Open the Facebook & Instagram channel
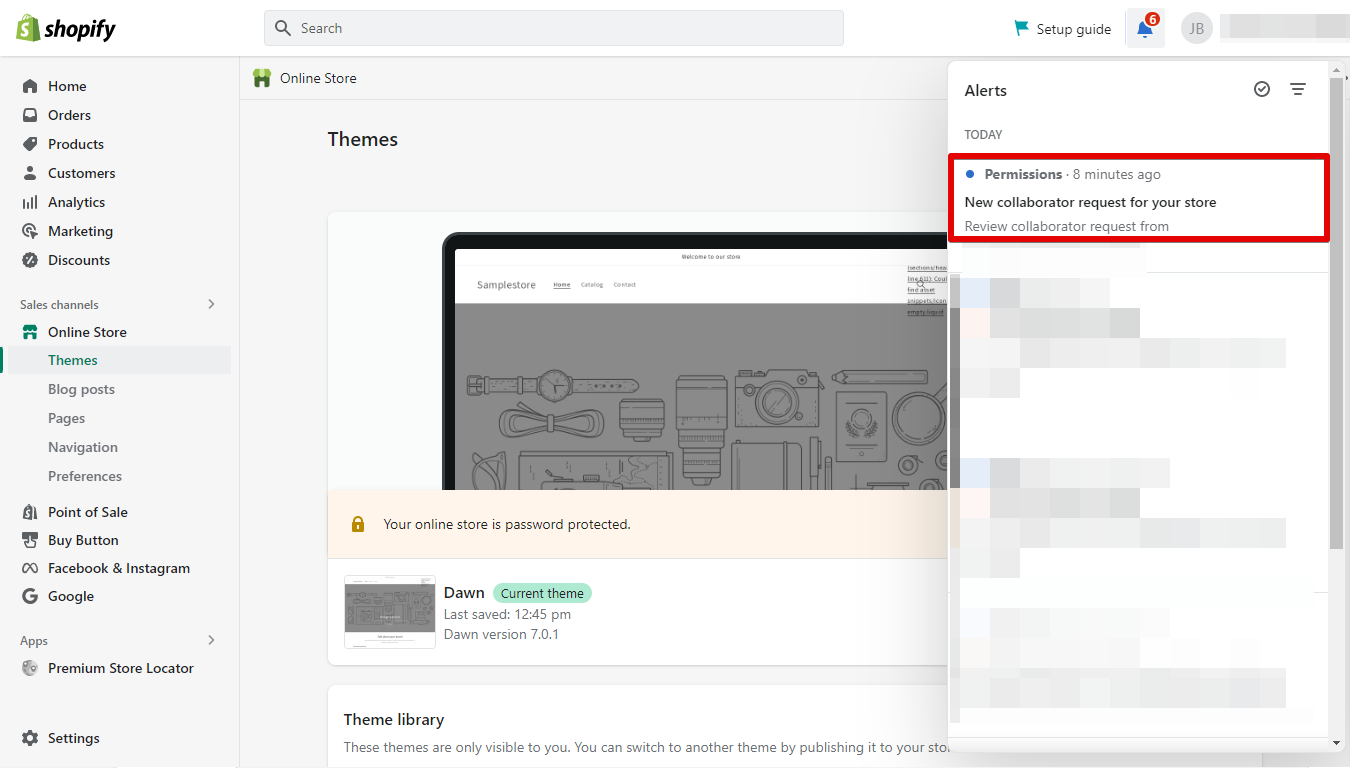Image resolution: width=1350 pixels, height=768 pixels. coord(119,567)
